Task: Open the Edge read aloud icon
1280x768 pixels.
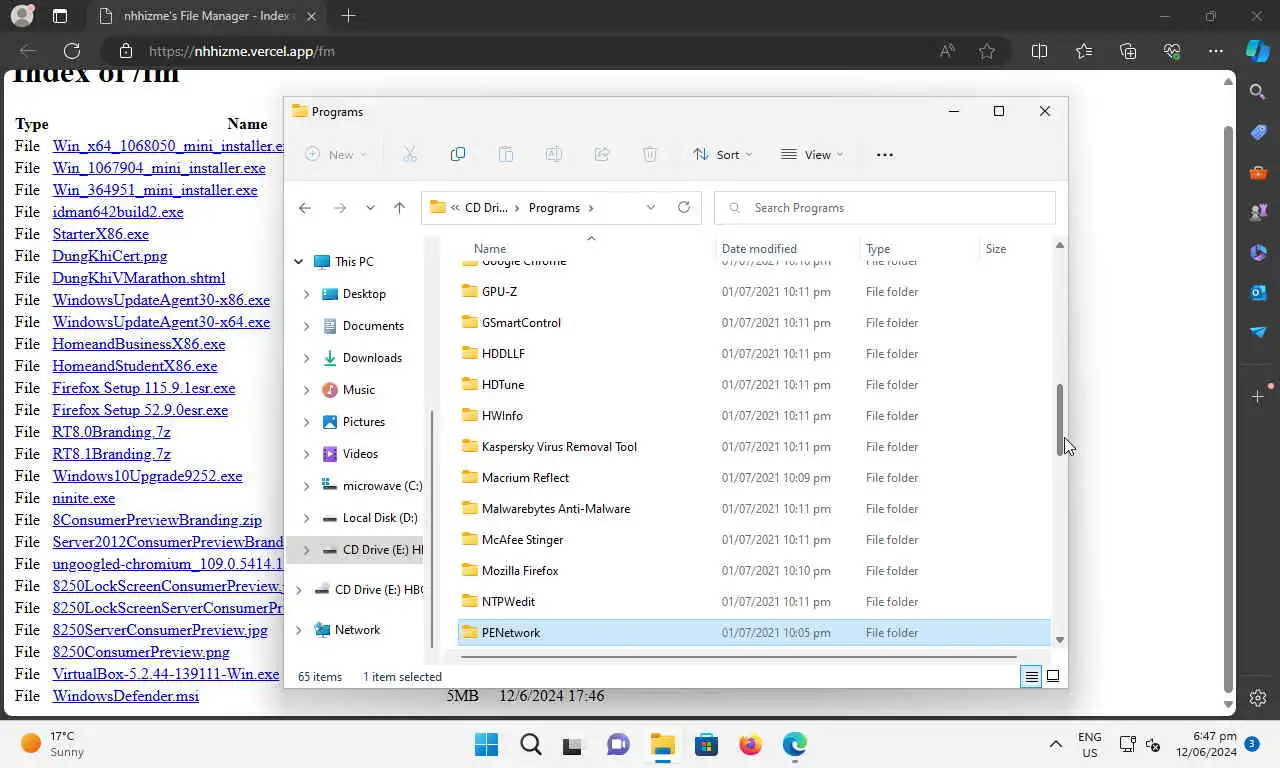Action: (946, 51)
